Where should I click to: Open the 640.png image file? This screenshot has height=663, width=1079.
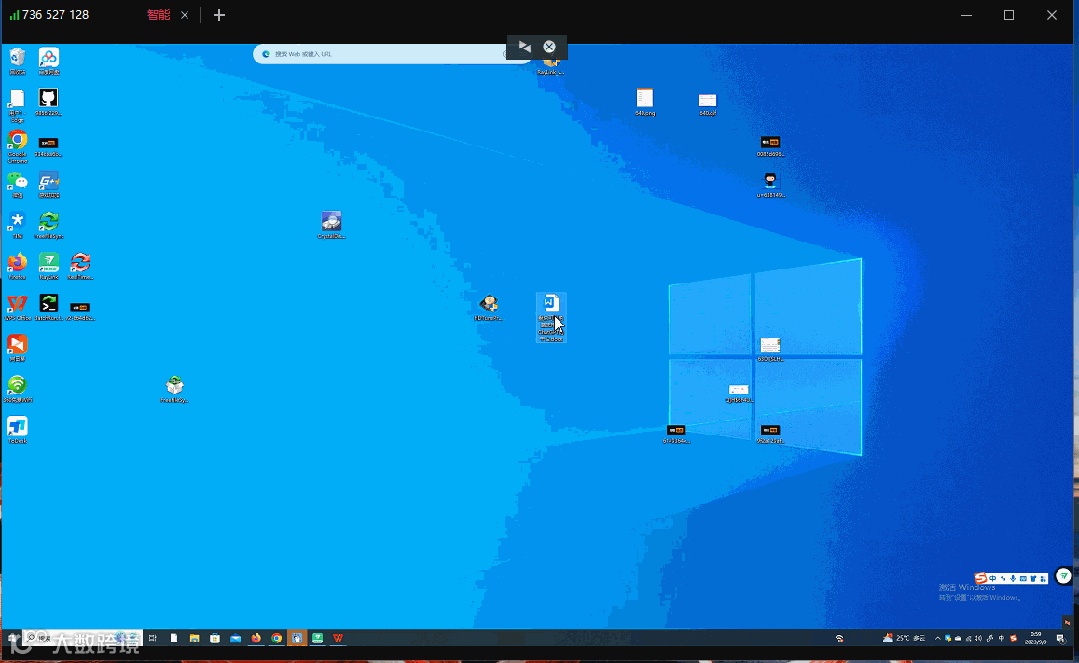(645, 102)
